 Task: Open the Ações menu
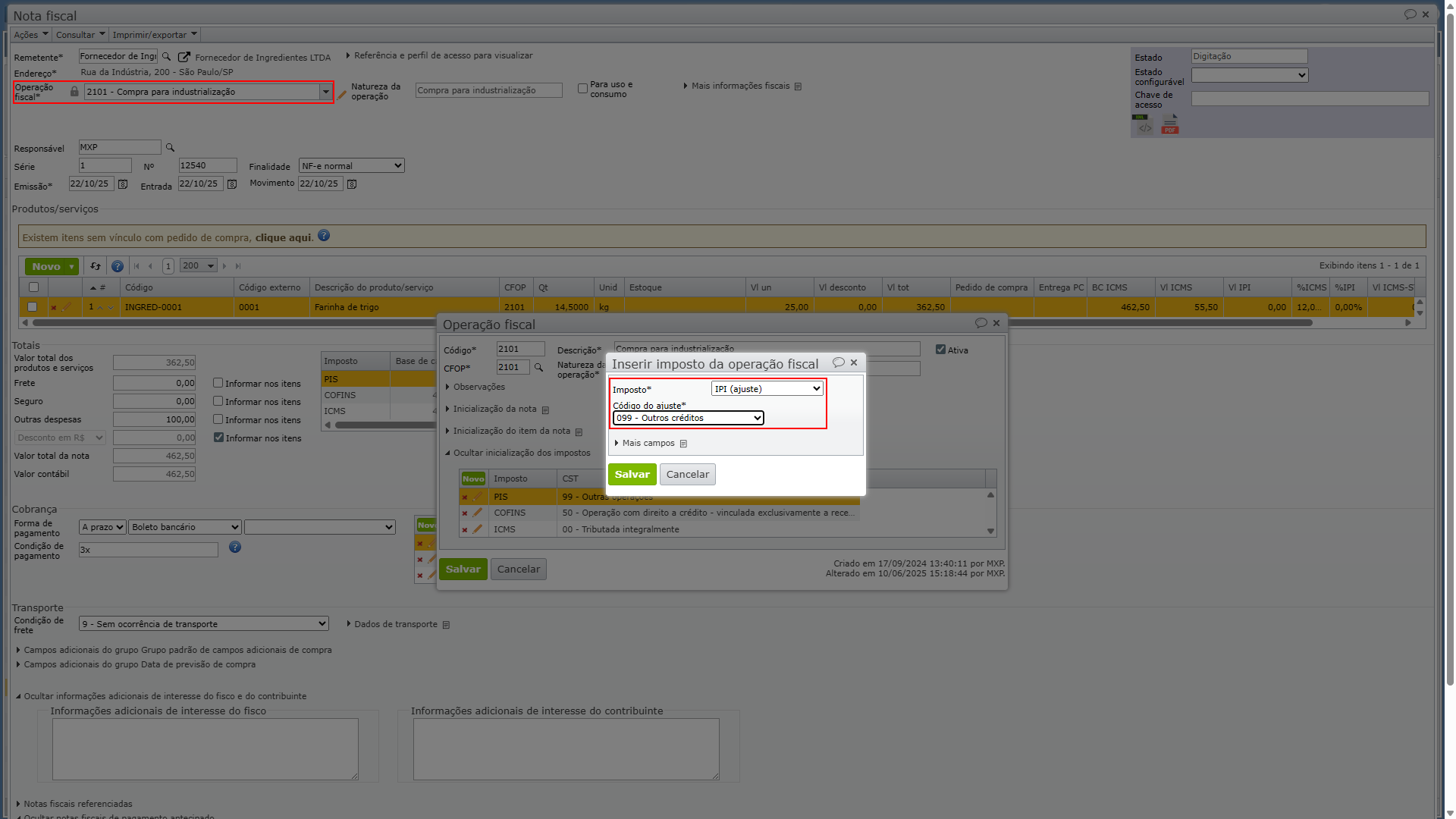coord(31,35)
